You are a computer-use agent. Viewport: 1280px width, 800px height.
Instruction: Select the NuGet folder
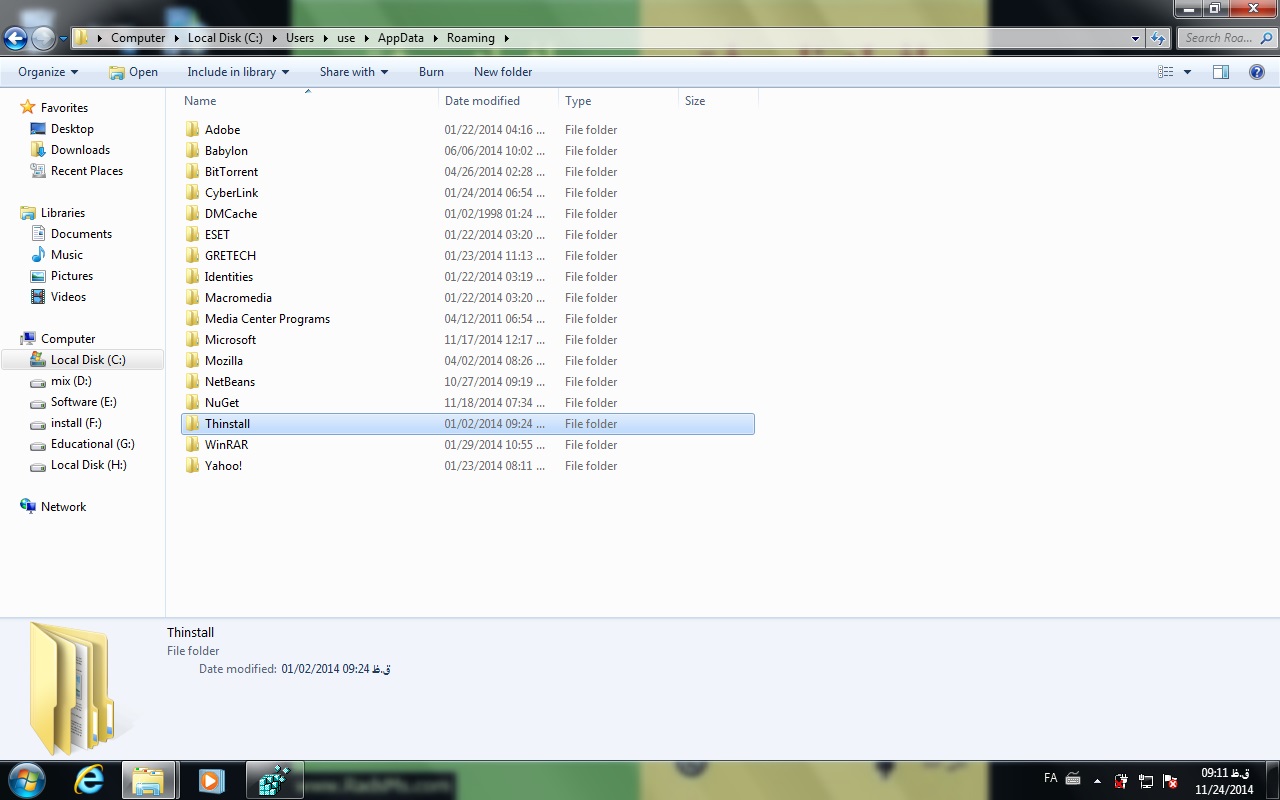tap(468, 403)
